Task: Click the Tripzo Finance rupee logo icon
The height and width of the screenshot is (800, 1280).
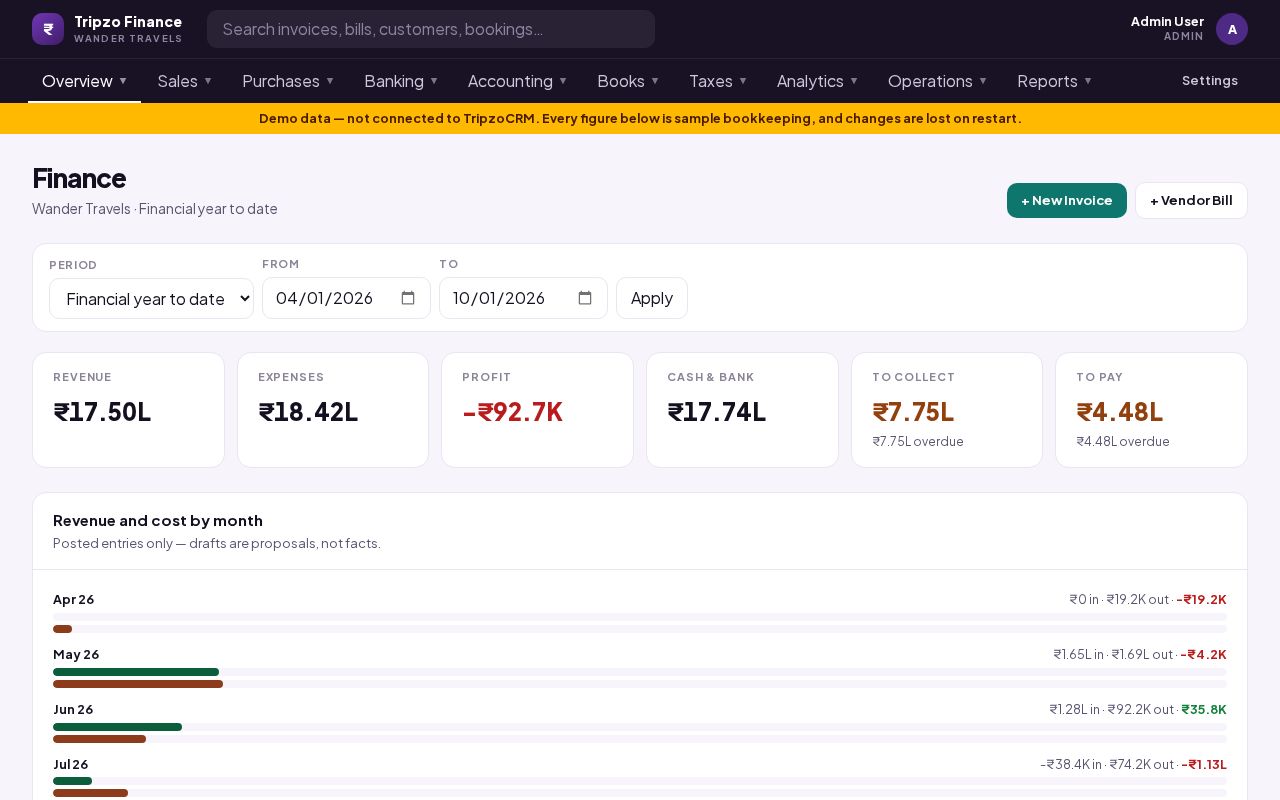Action: click(x=48, y=29)
